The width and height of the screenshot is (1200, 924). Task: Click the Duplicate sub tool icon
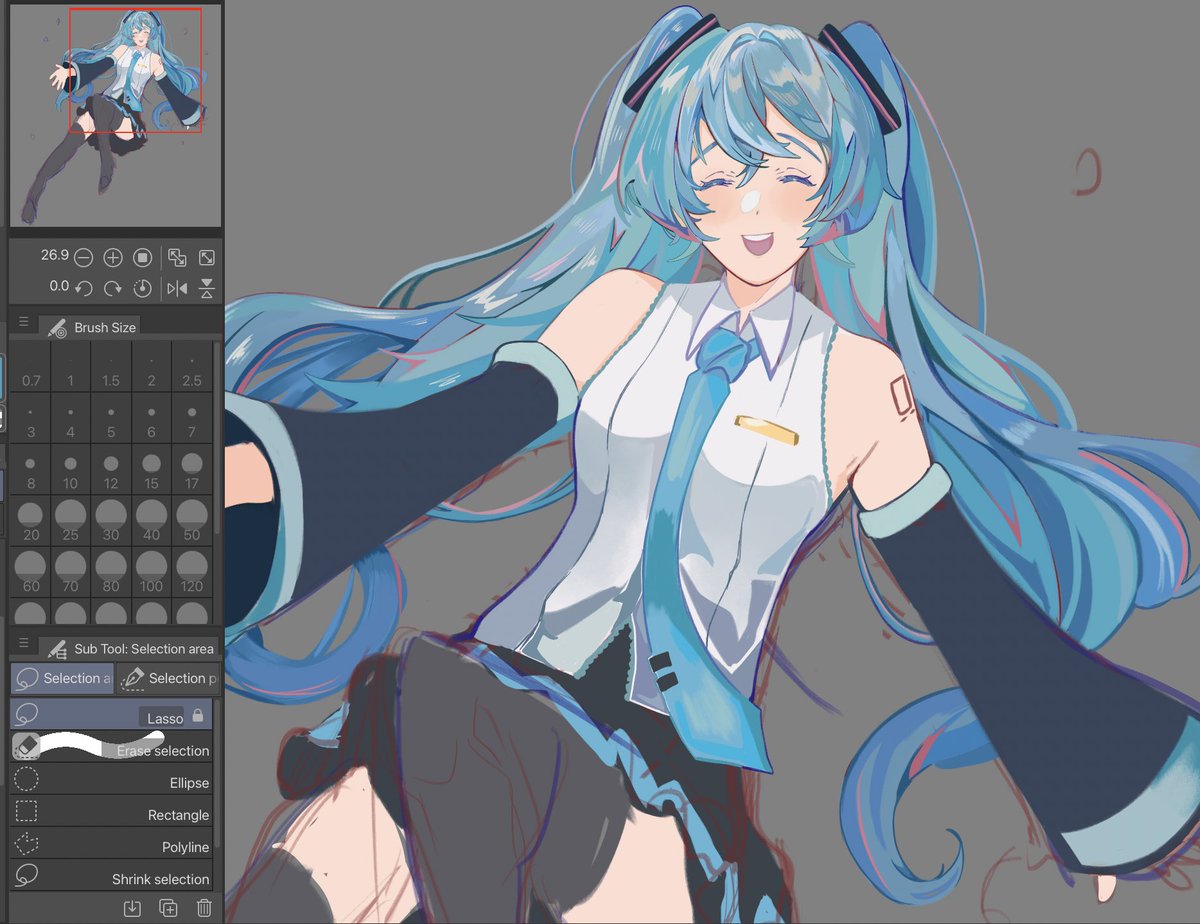coord(168,908)
